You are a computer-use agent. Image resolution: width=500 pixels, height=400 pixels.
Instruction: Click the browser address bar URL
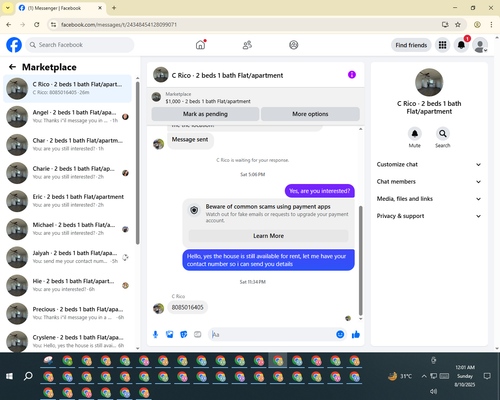(x=119, y=25)
